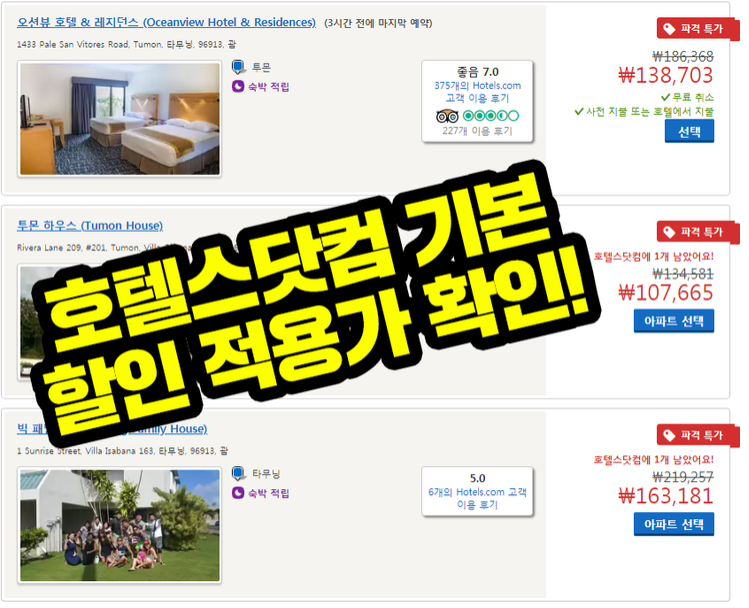This screenshot has width=749, height=608.
Task: Click the Tamuning map pin icon
Action: tap(238, 474)
